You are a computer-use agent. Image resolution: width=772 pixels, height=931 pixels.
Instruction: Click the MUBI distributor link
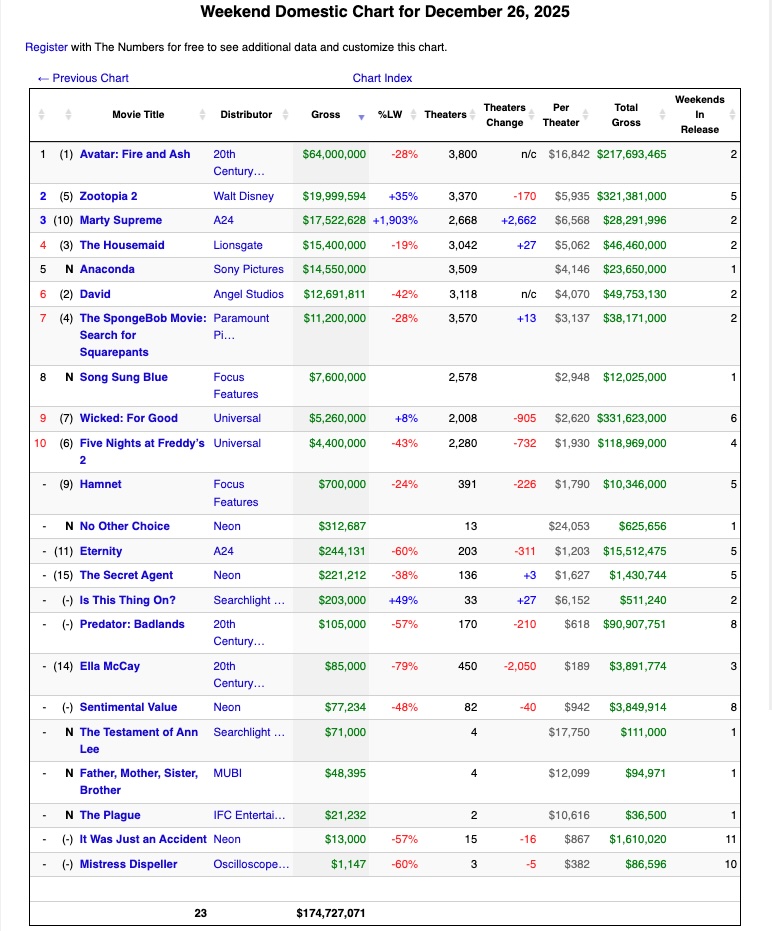(x=227, y=773)
